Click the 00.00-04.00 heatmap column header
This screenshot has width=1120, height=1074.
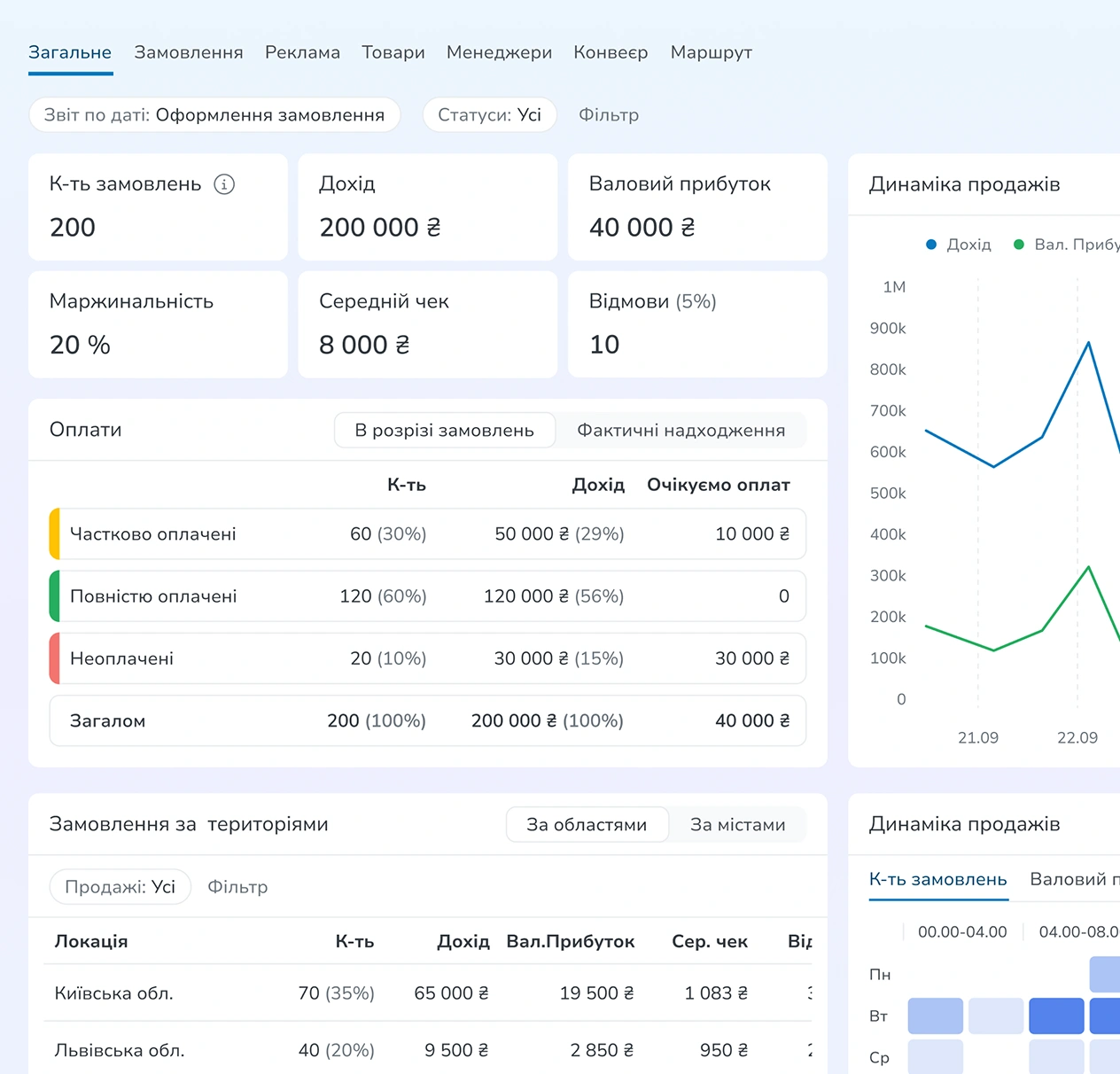[962, 932]
